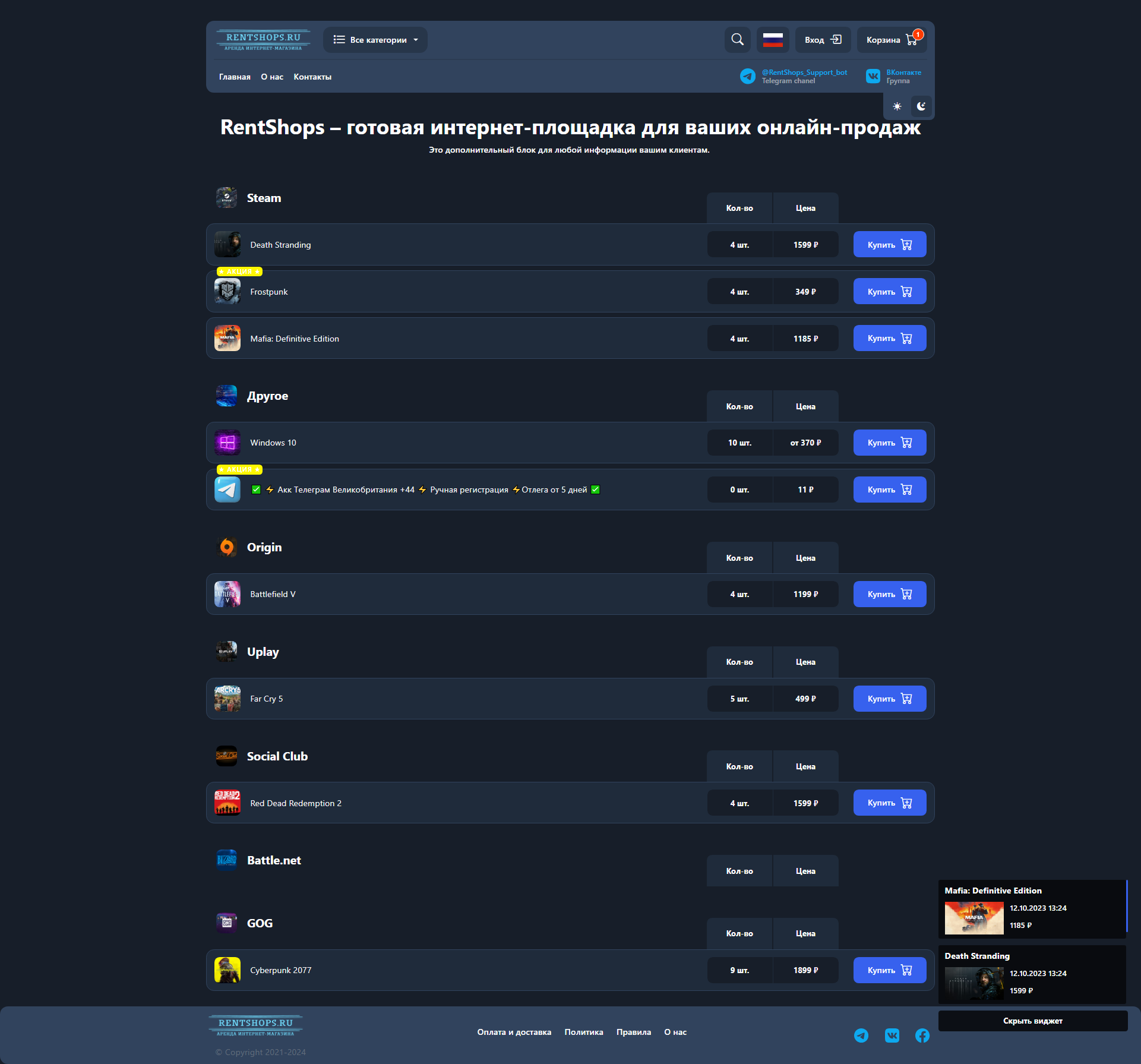
Task: Click the Origin category icon
Action: pos(227,547)
